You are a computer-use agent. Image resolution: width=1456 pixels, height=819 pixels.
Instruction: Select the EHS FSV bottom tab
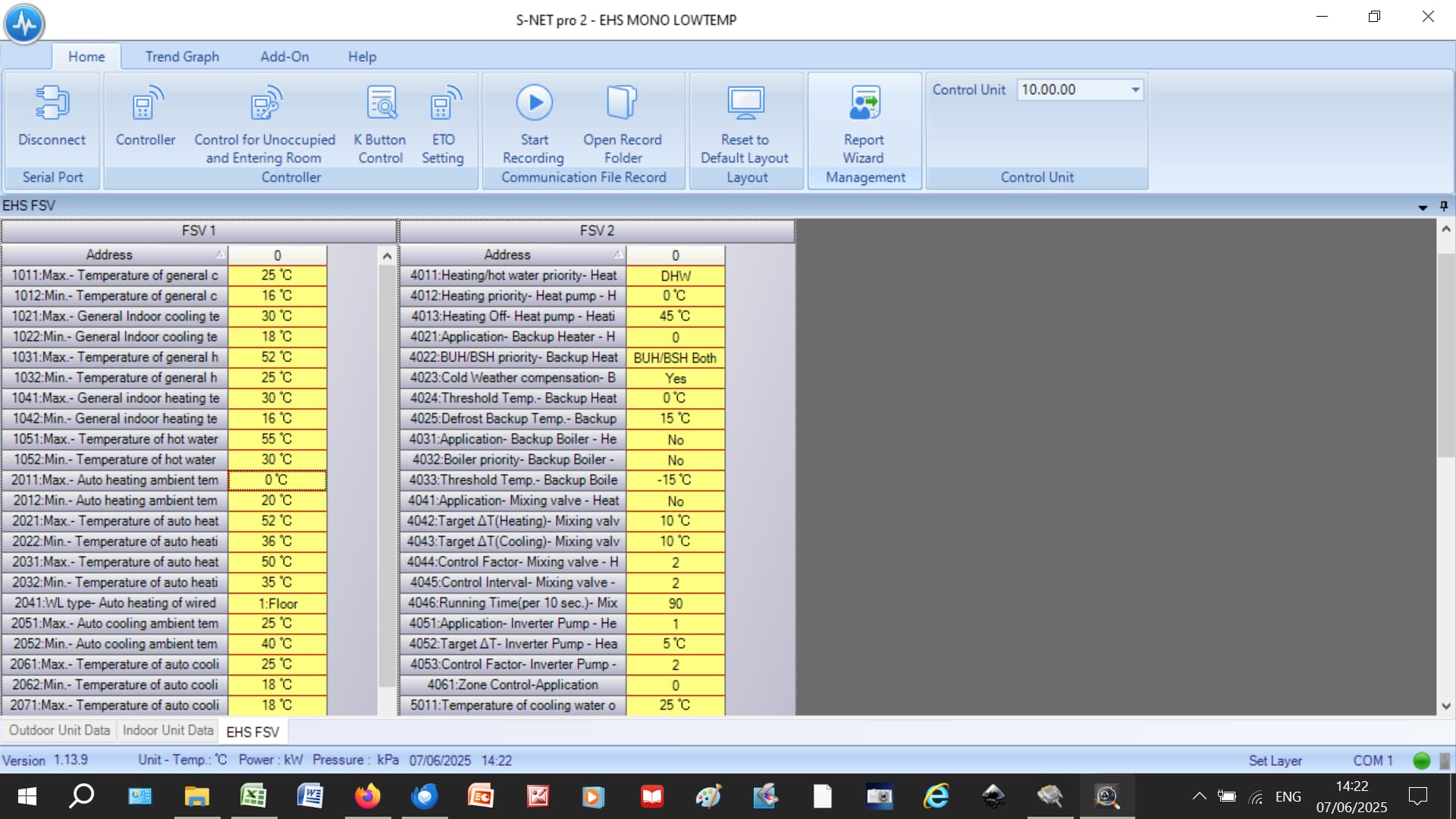point(253,732)
